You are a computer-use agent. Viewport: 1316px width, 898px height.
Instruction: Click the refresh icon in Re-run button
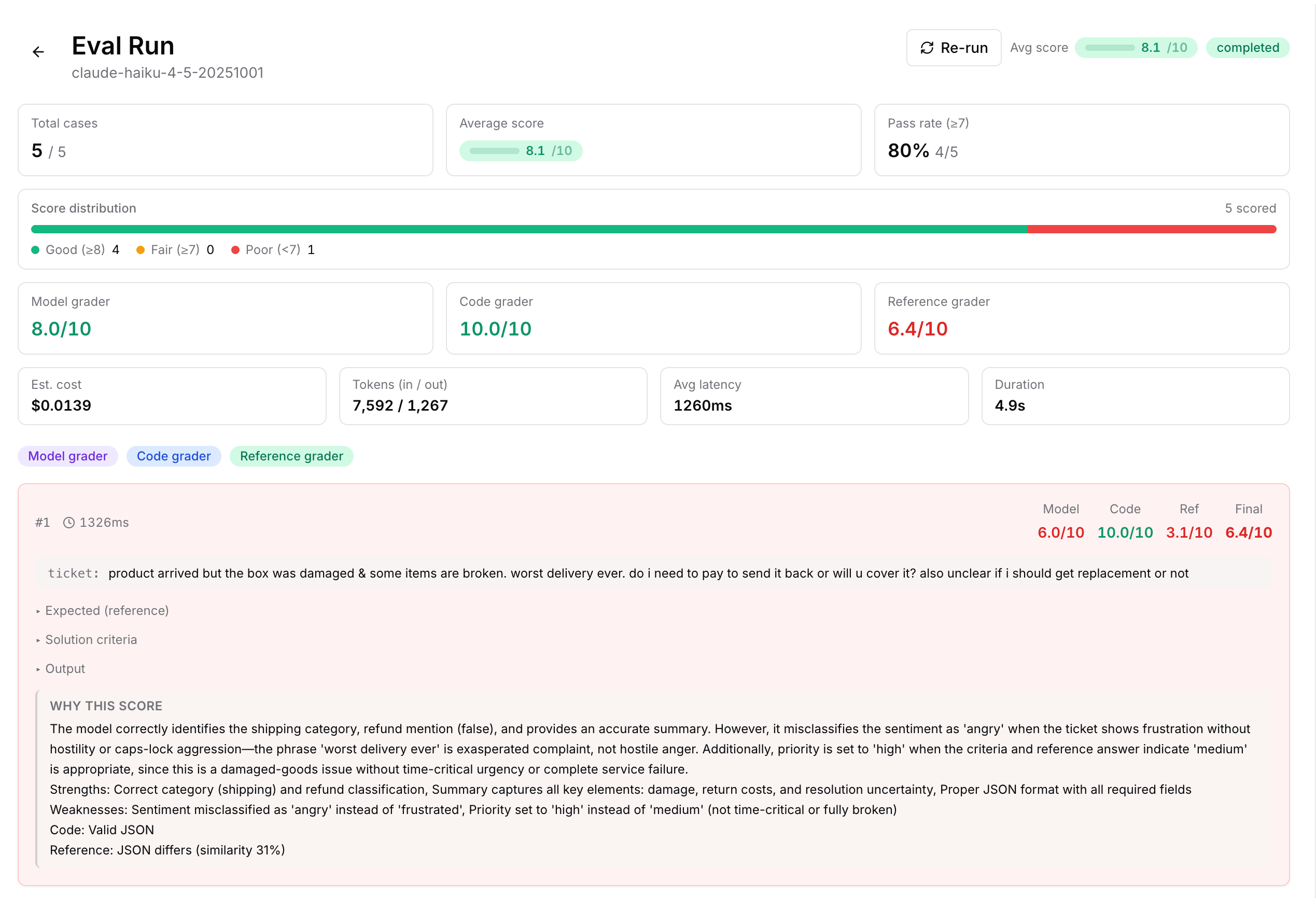[x=927, y=48]
